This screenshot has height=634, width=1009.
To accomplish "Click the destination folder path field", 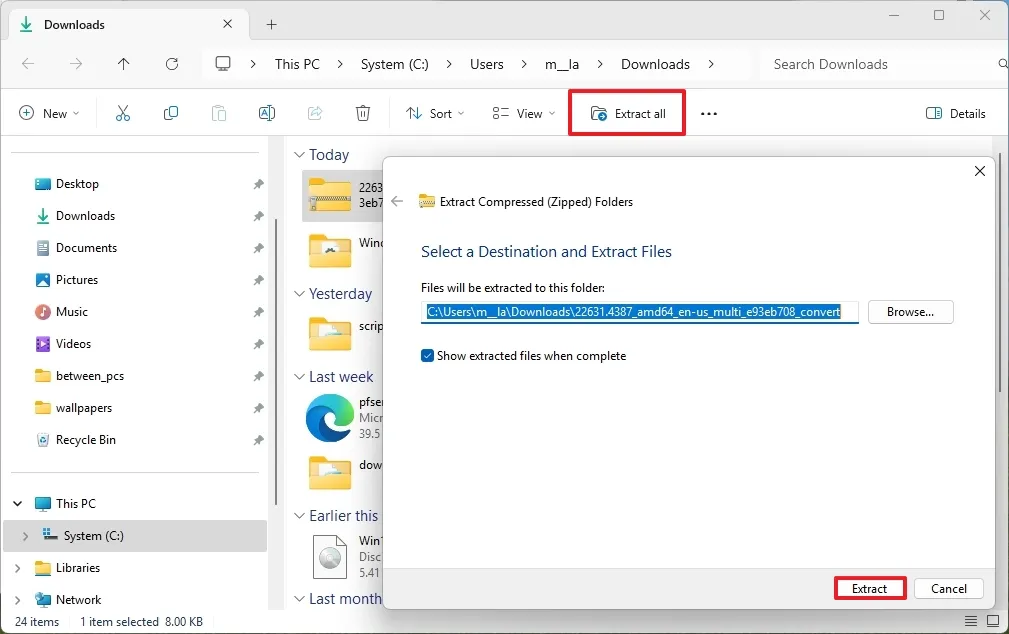I will tap(640, 311).
